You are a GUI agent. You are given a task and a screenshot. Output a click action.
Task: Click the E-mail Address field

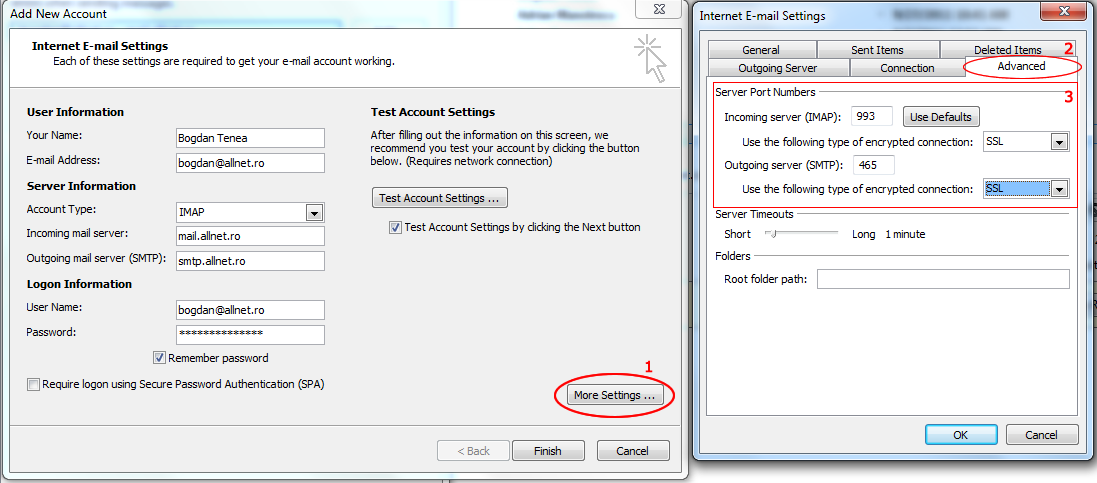click(250, 163)
